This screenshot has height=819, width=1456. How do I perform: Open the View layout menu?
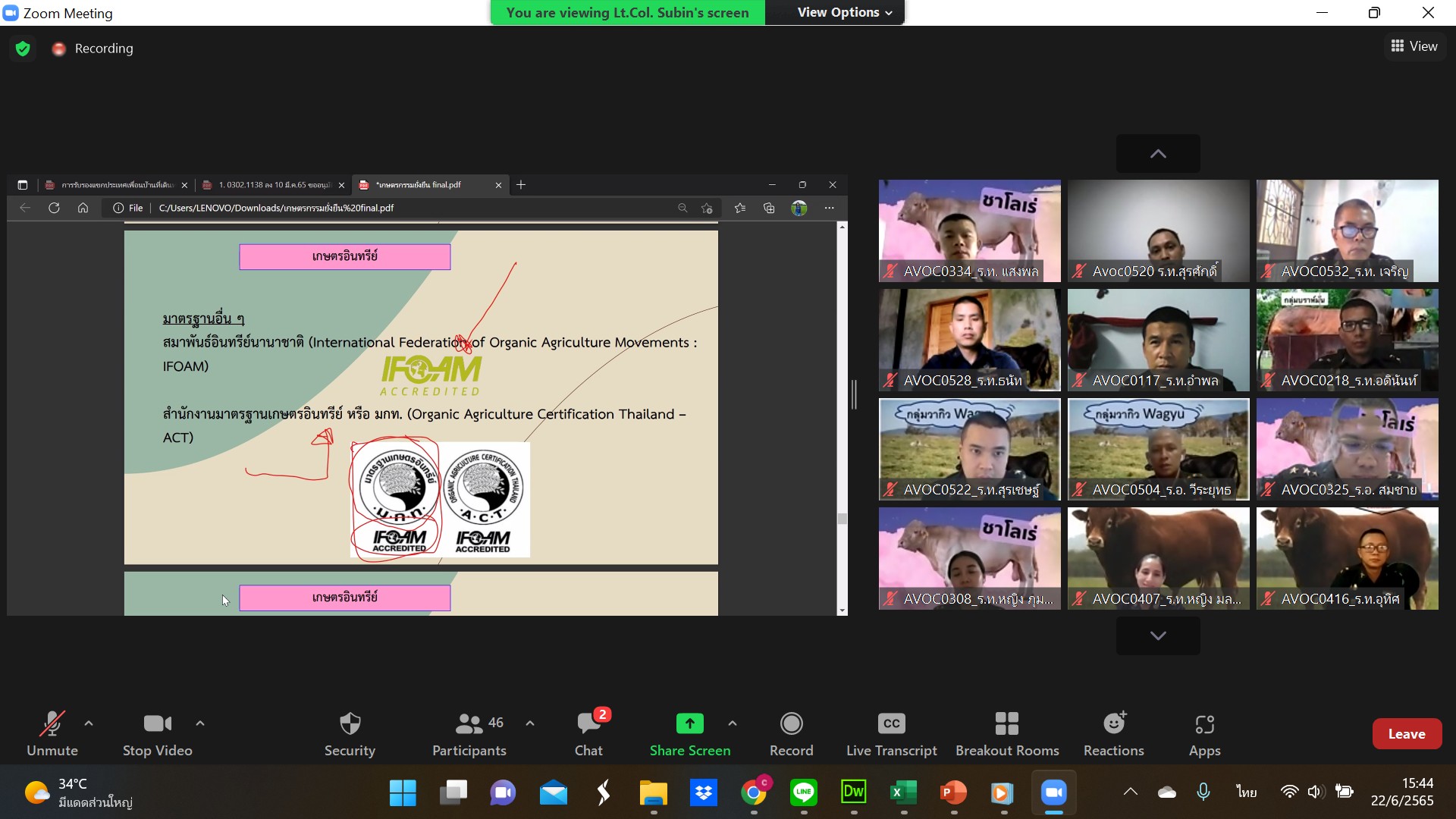click(x=1414, y=46)
